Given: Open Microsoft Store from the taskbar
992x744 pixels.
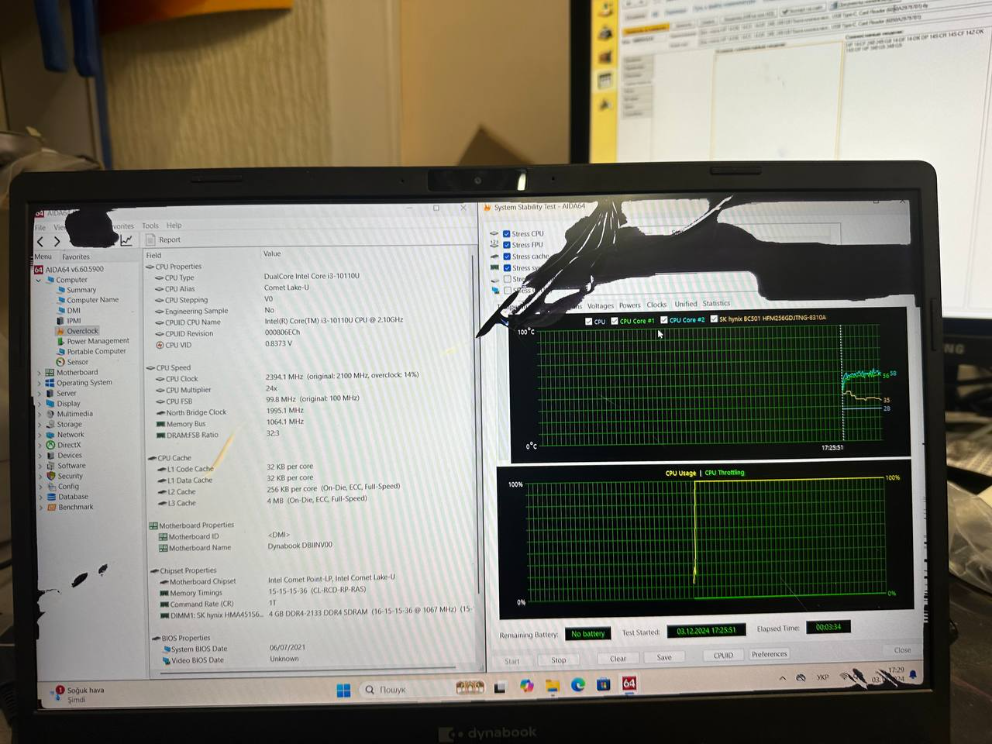Looking at the screenshot, I should pos(604,683).
